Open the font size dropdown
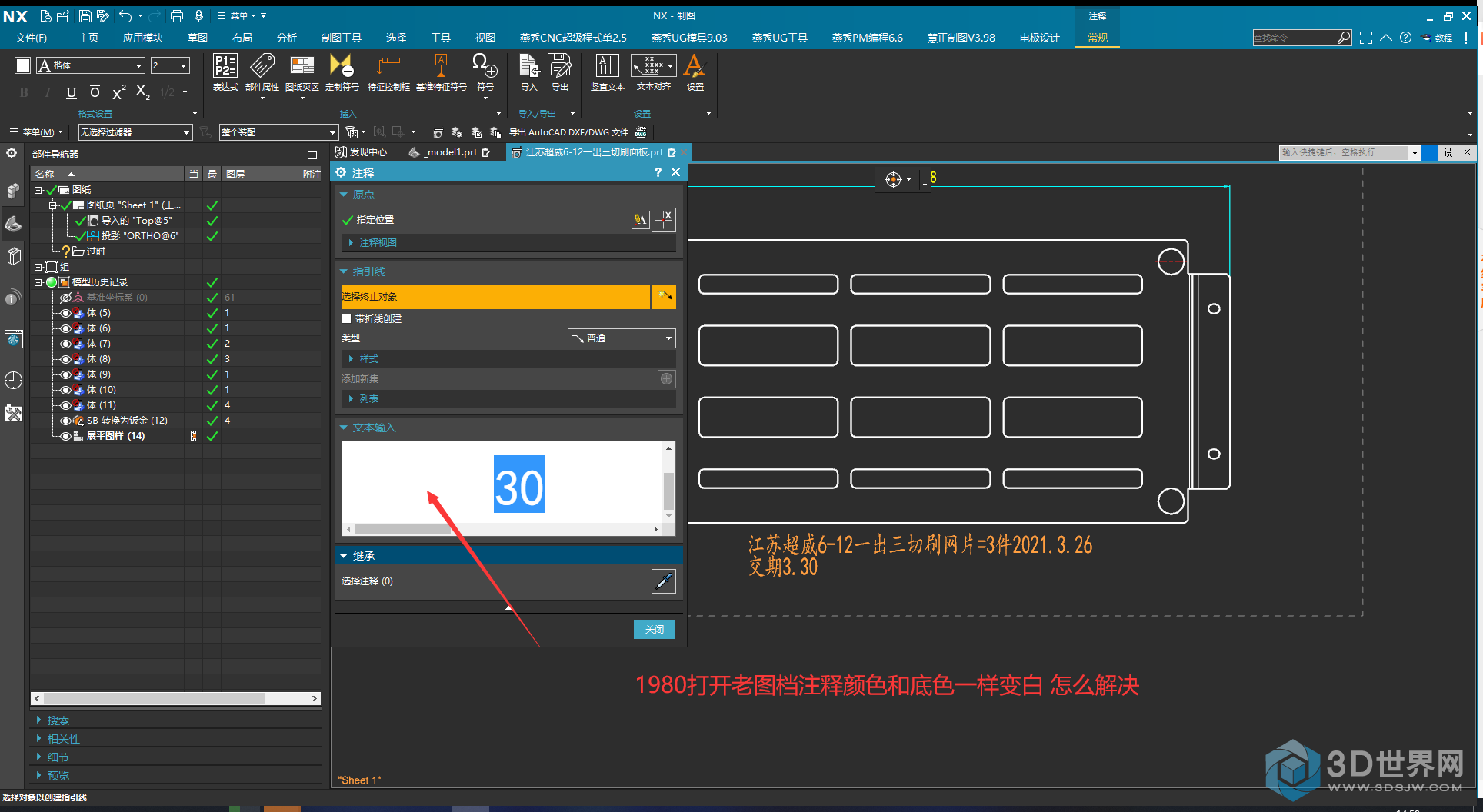Viewport: 1483px width, 812px height. pos(170,65)
